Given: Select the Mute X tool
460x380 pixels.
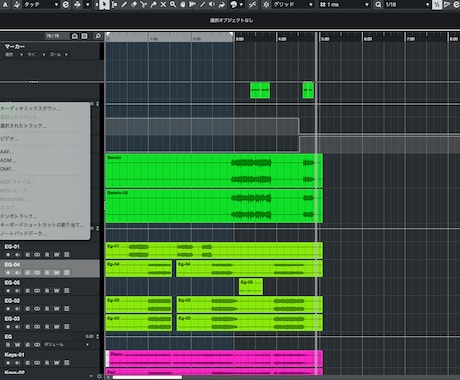Looking at the screenshot, I should click(163, 5).
